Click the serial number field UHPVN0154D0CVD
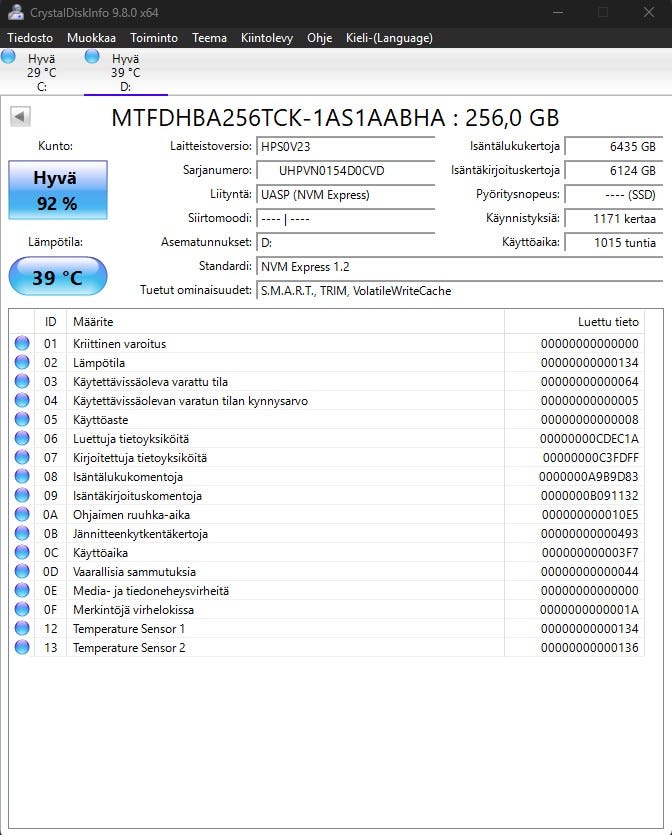 [346, 170]
